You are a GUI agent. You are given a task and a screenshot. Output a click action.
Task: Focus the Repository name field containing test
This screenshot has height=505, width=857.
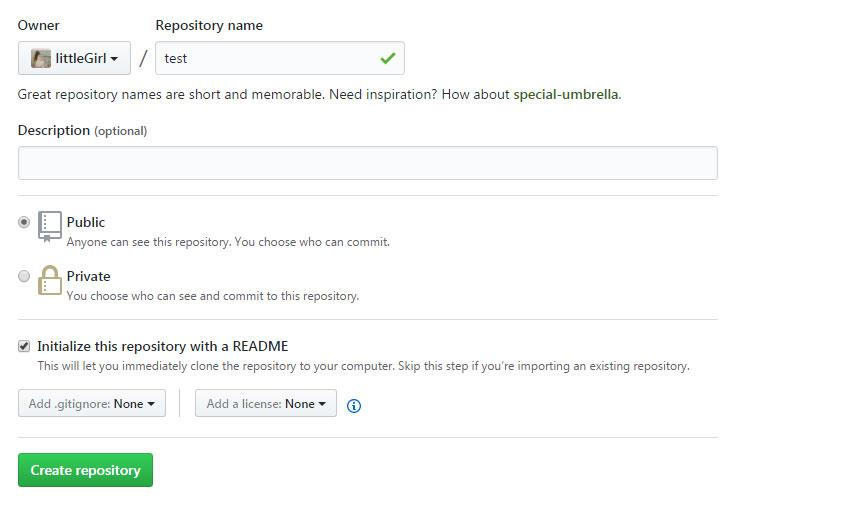pyautogui.click(x=270, y=58)
